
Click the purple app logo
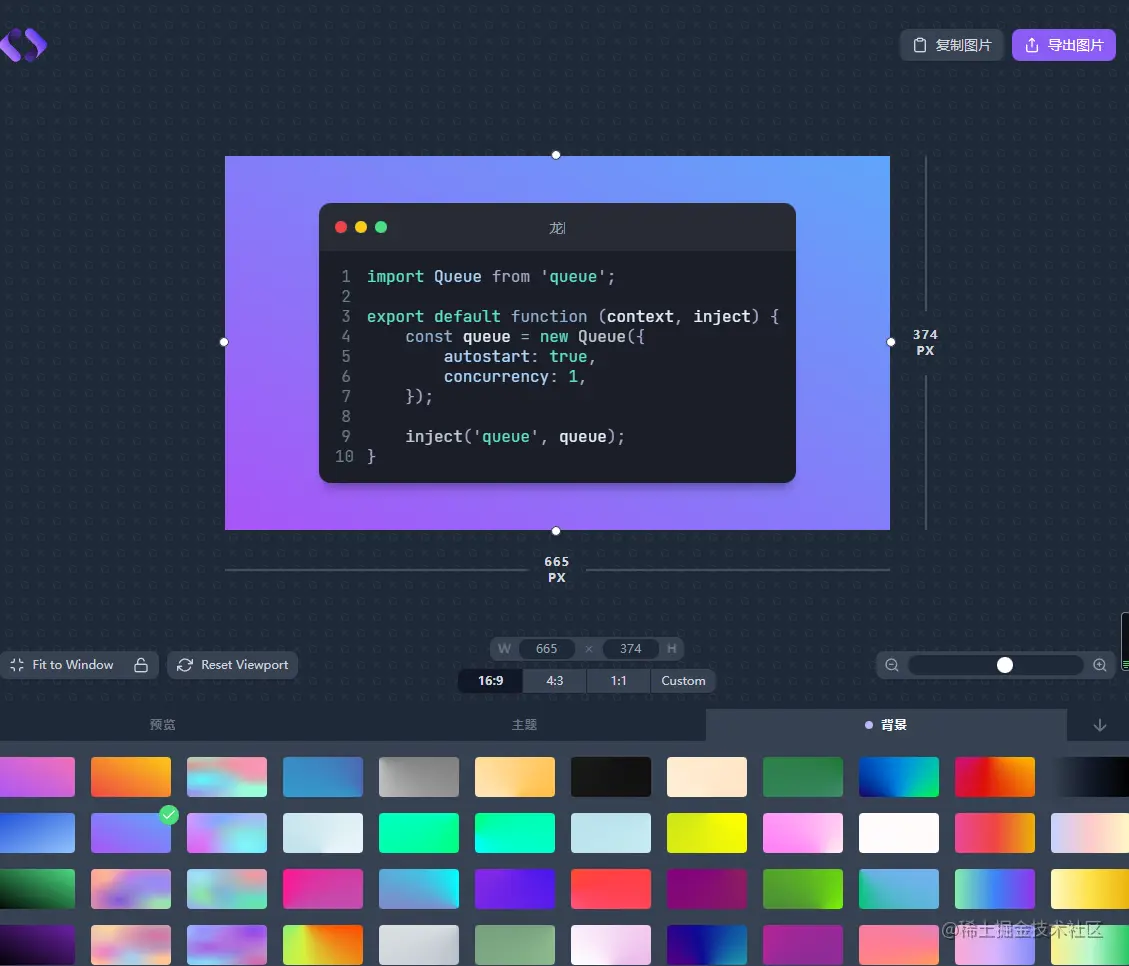point(23,45)
